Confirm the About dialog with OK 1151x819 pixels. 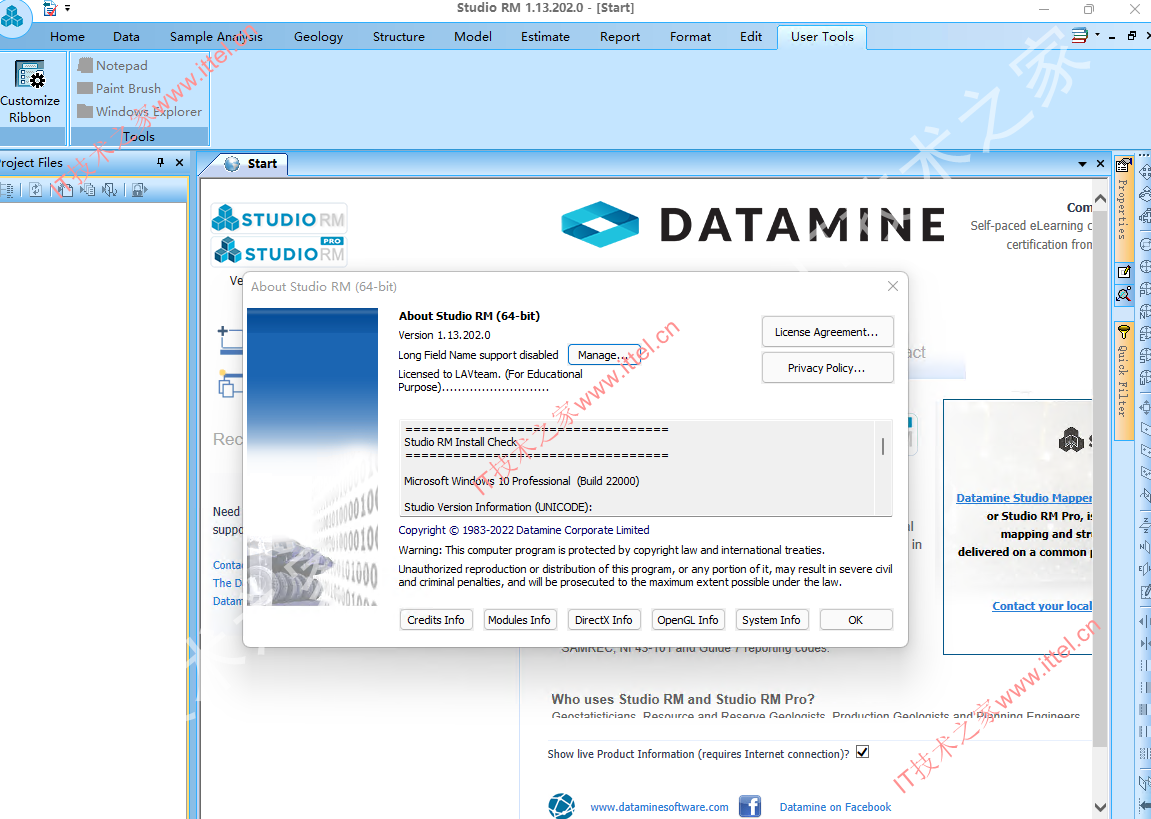point(856,620)
